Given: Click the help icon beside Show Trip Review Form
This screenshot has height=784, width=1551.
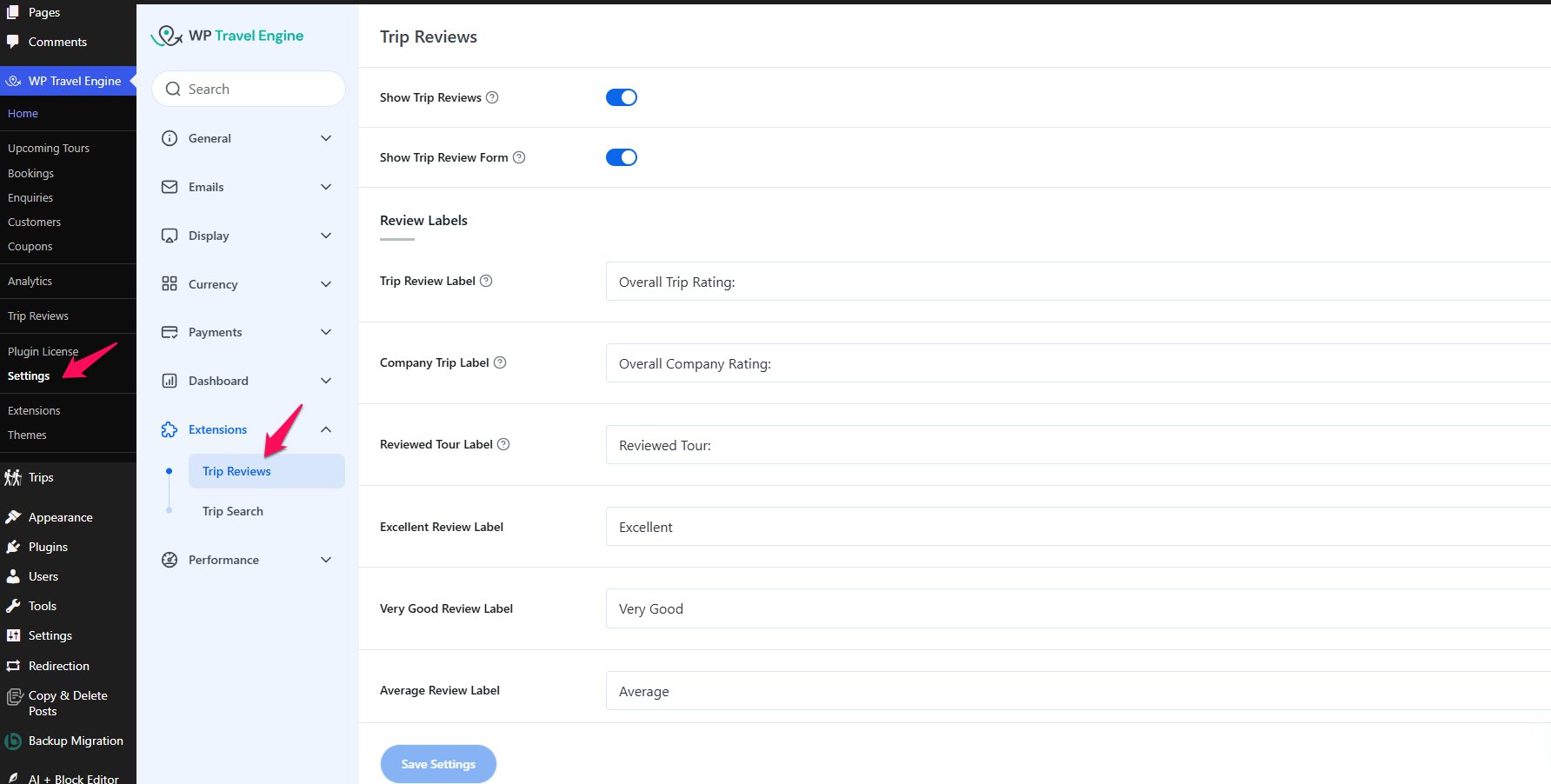Looking at the screenshot, I should (519, 157).
